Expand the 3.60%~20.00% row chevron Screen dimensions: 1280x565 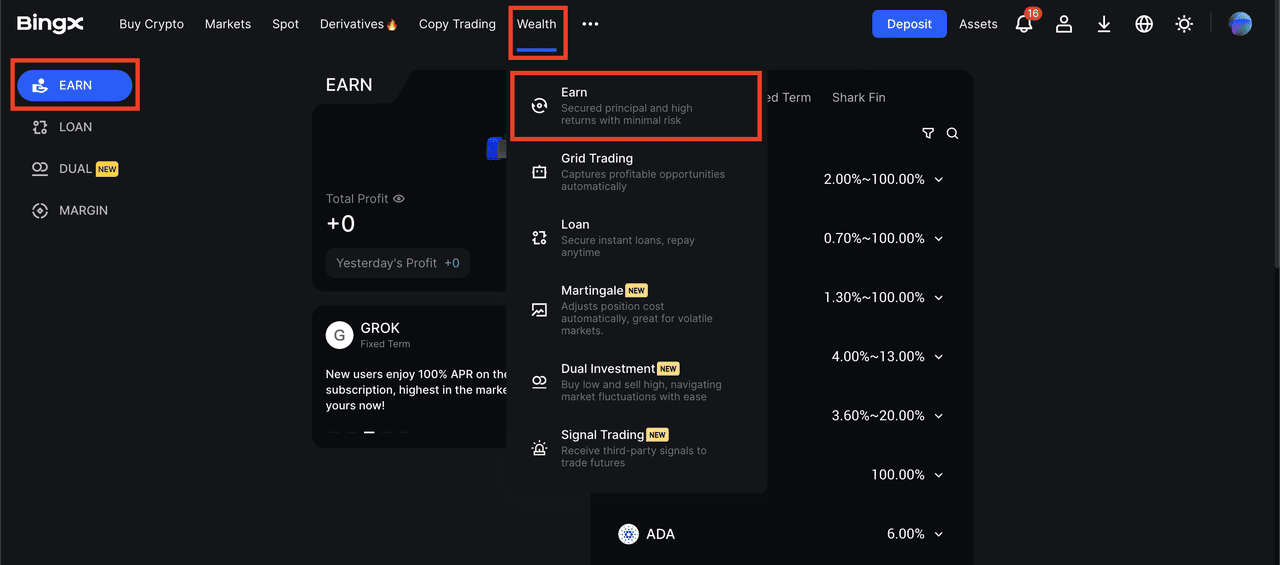coord(939,415)
